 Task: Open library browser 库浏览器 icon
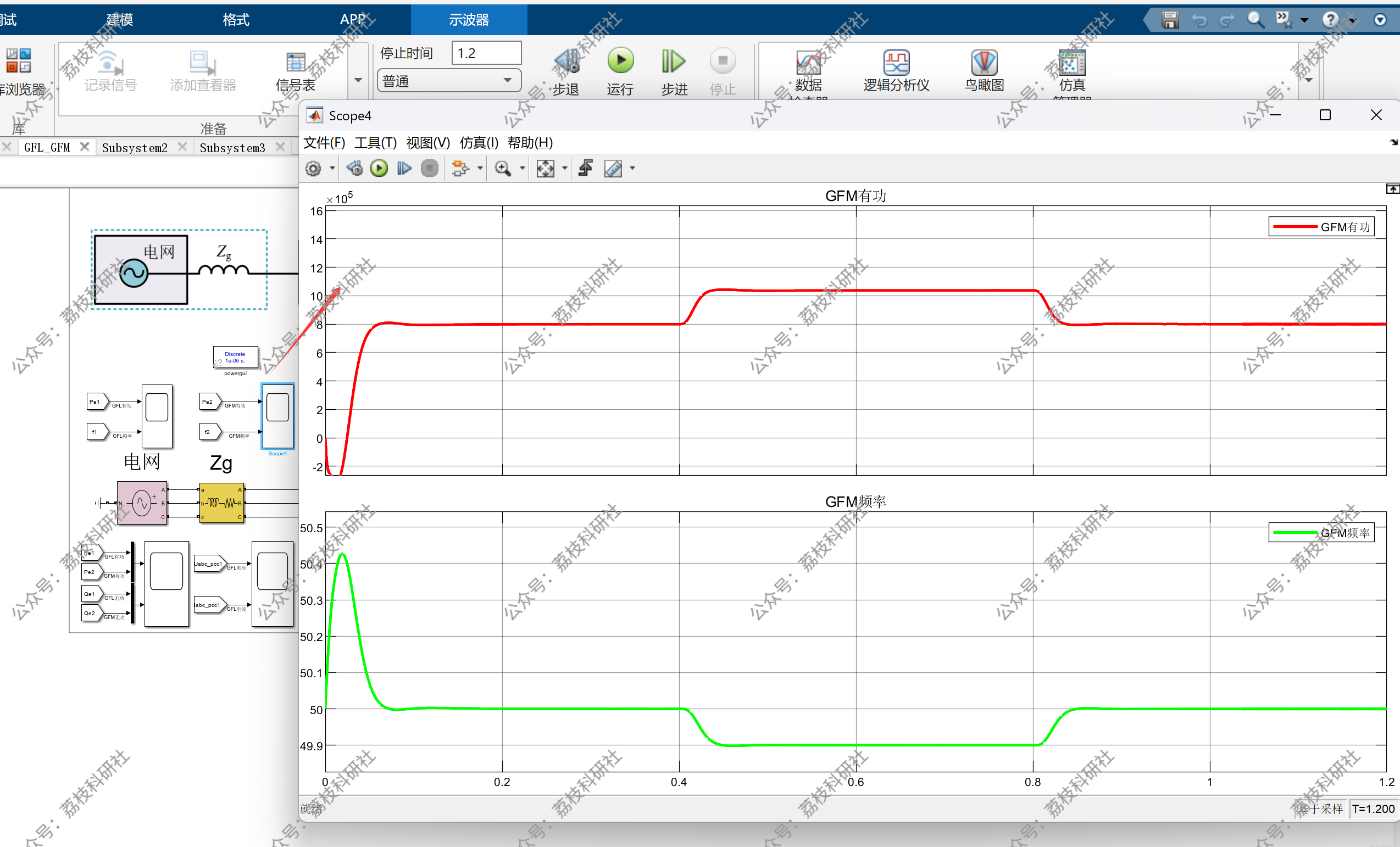pos(19,72)
